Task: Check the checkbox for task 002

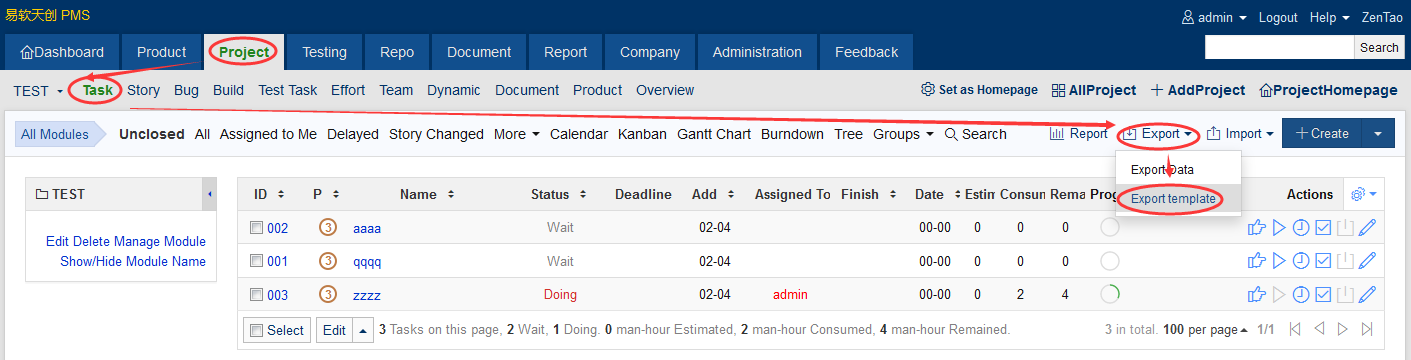Action: [x=256, y=228]
